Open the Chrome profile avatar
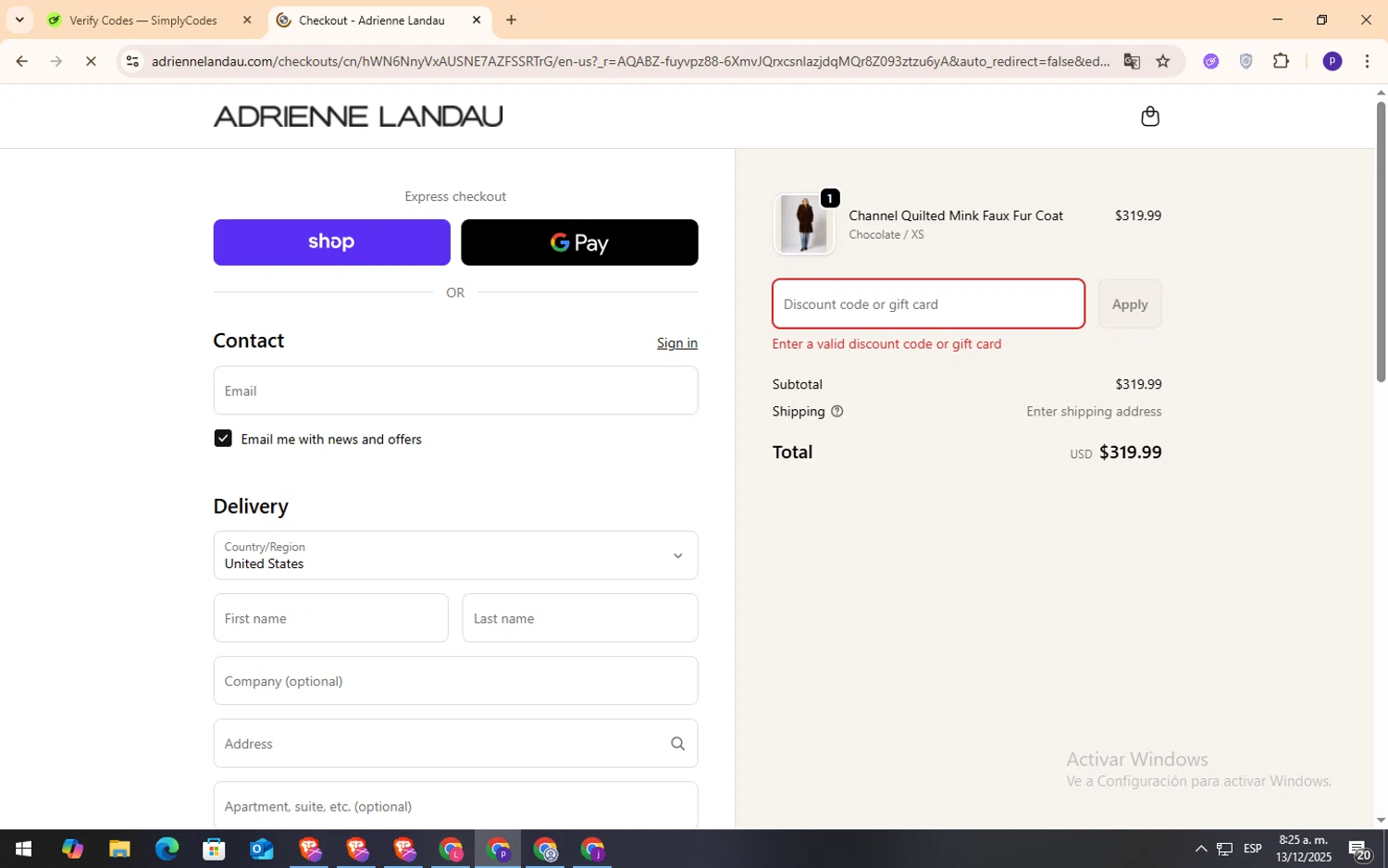Screen dimensions: 1388x868 coord(1332,61)
